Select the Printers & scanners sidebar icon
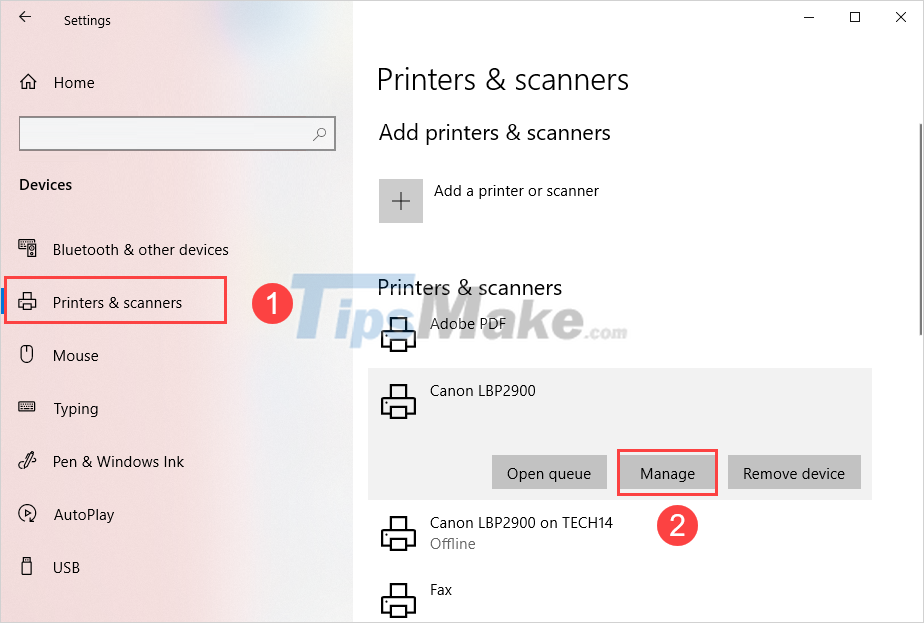This screenshot has height=623, width=924. [x=27, y=301]
